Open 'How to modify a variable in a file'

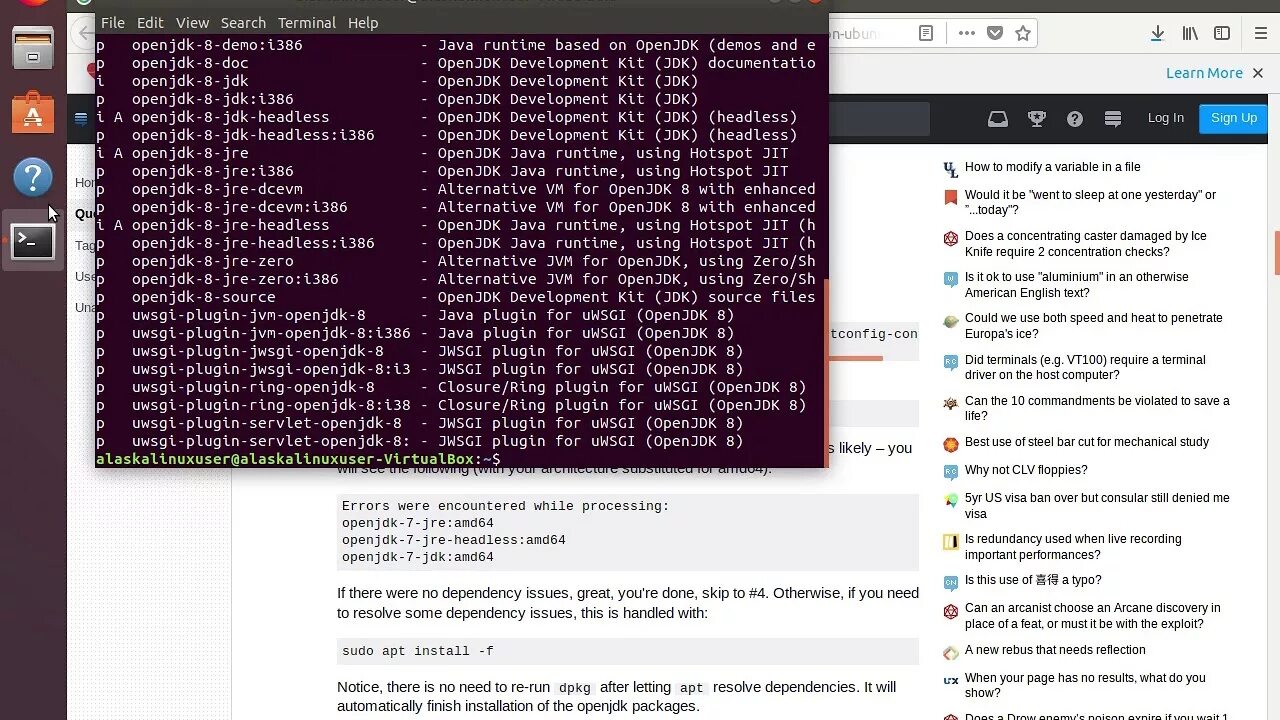coord(1052,167)
